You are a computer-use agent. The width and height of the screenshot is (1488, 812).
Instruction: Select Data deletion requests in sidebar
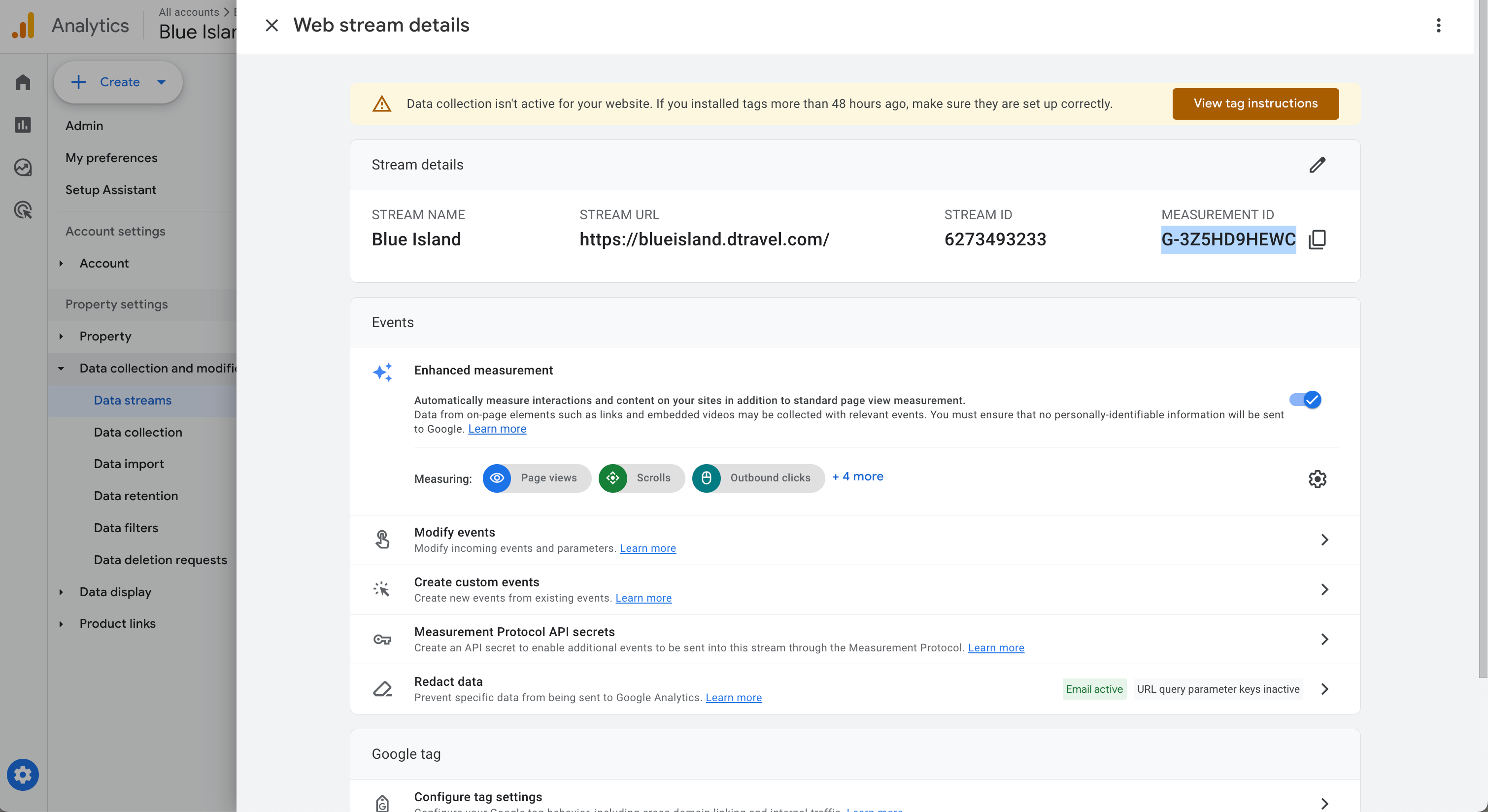point(160,560)
